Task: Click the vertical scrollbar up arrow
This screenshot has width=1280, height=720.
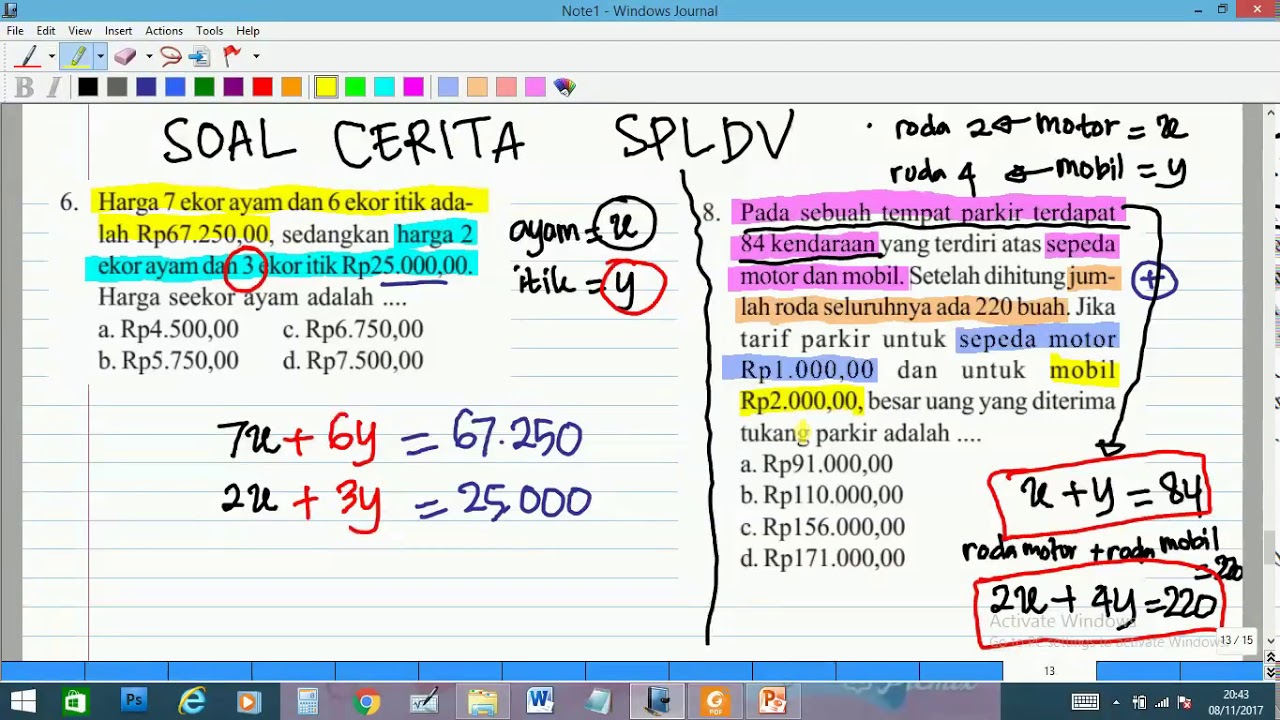Action: (x=1272, y=112)
